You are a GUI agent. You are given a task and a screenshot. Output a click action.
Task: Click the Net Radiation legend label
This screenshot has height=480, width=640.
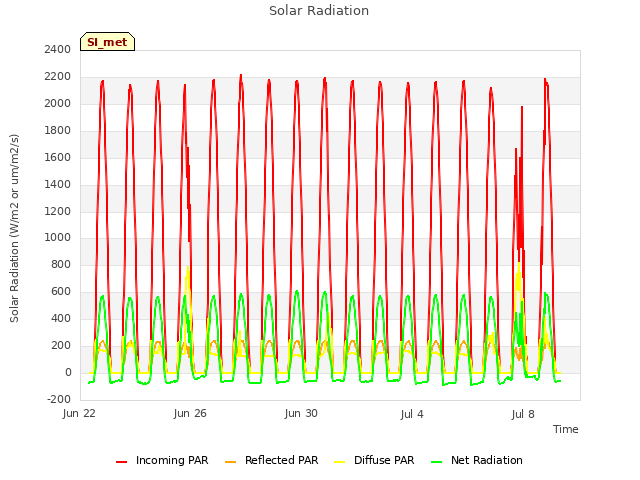[x=487, y=460]
